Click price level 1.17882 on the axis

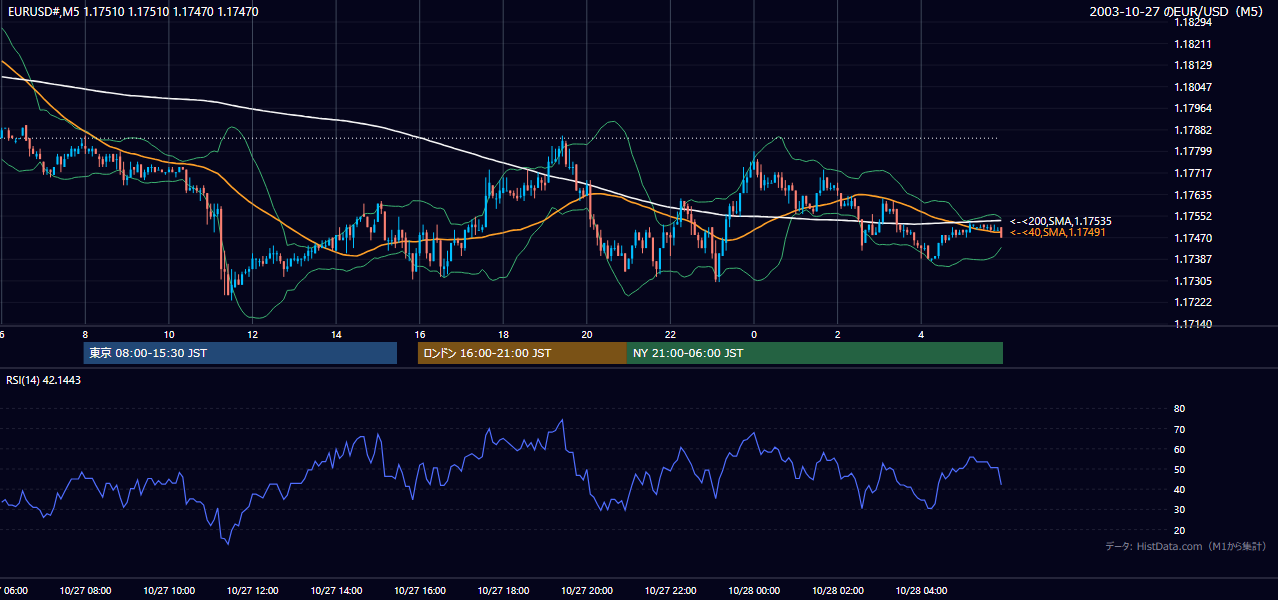click(x=1192, y=130)
